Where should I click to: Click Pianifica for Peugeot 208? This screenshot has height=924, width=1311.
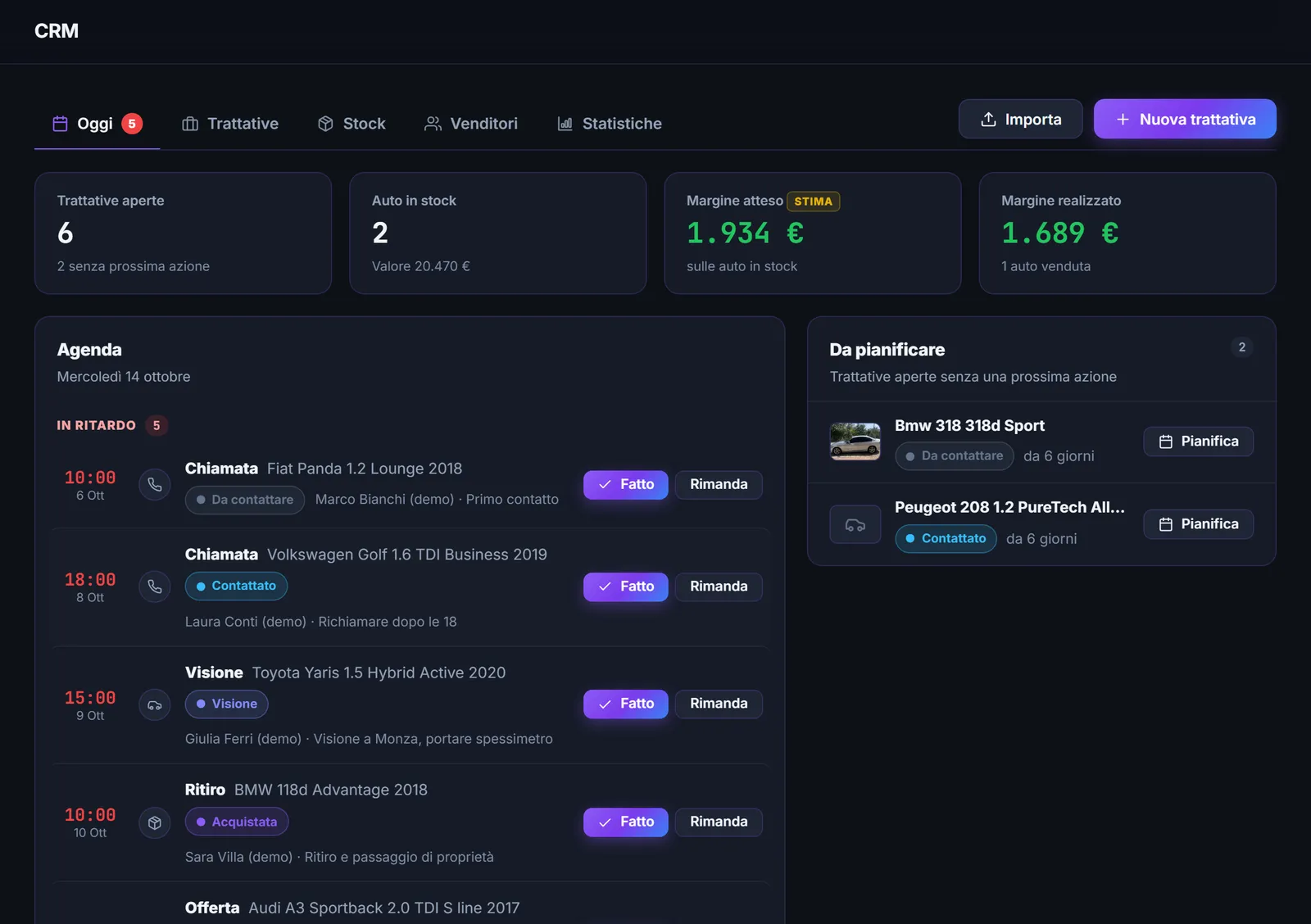pos(1199,524)
